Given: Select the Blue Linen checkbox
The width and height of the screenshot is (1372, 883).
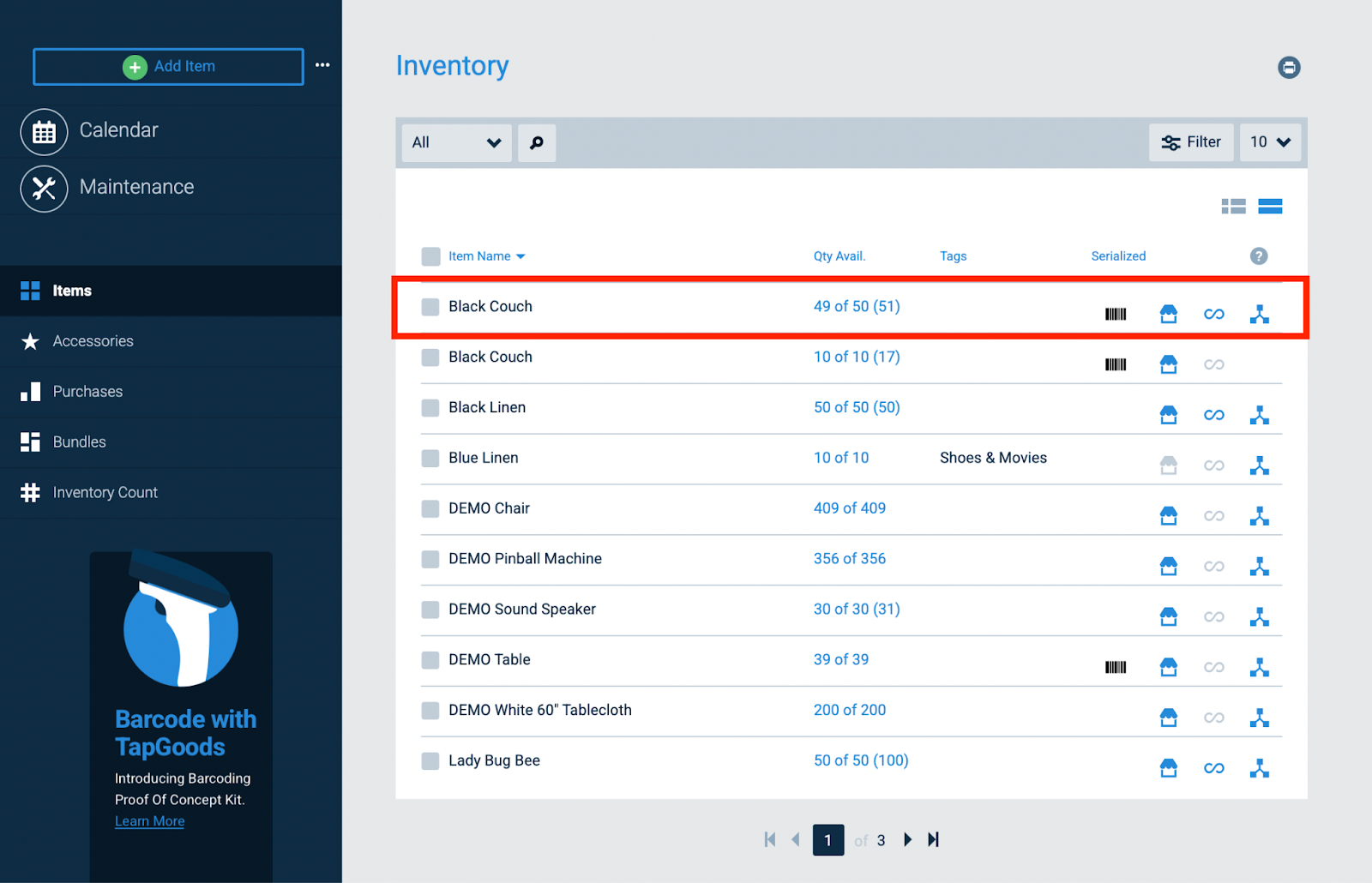Looking at the screenshot, I should click(430, 458).
